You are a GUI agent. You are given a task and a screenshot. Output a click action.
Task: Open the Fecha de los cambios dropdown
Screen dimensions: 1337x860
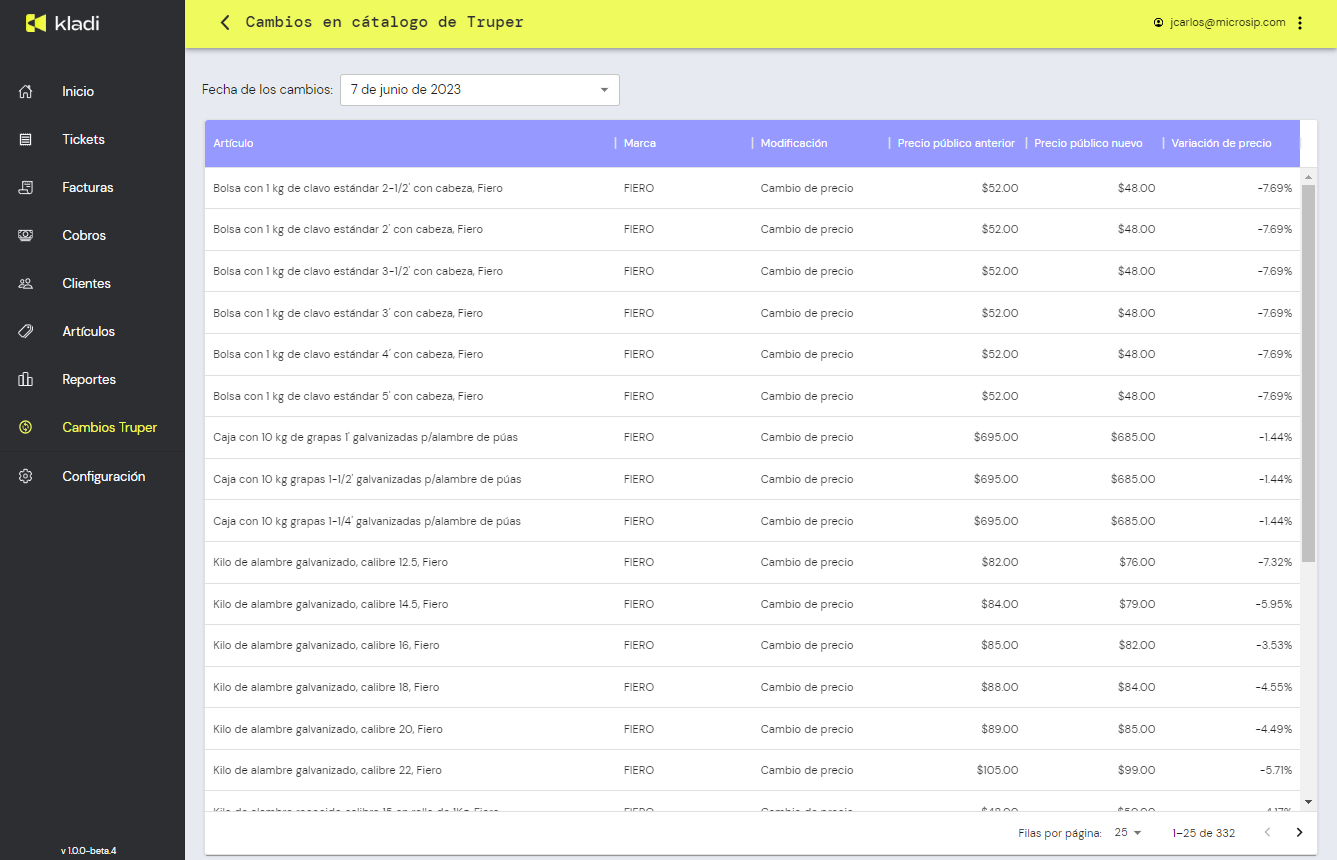[x=479, y=90]
